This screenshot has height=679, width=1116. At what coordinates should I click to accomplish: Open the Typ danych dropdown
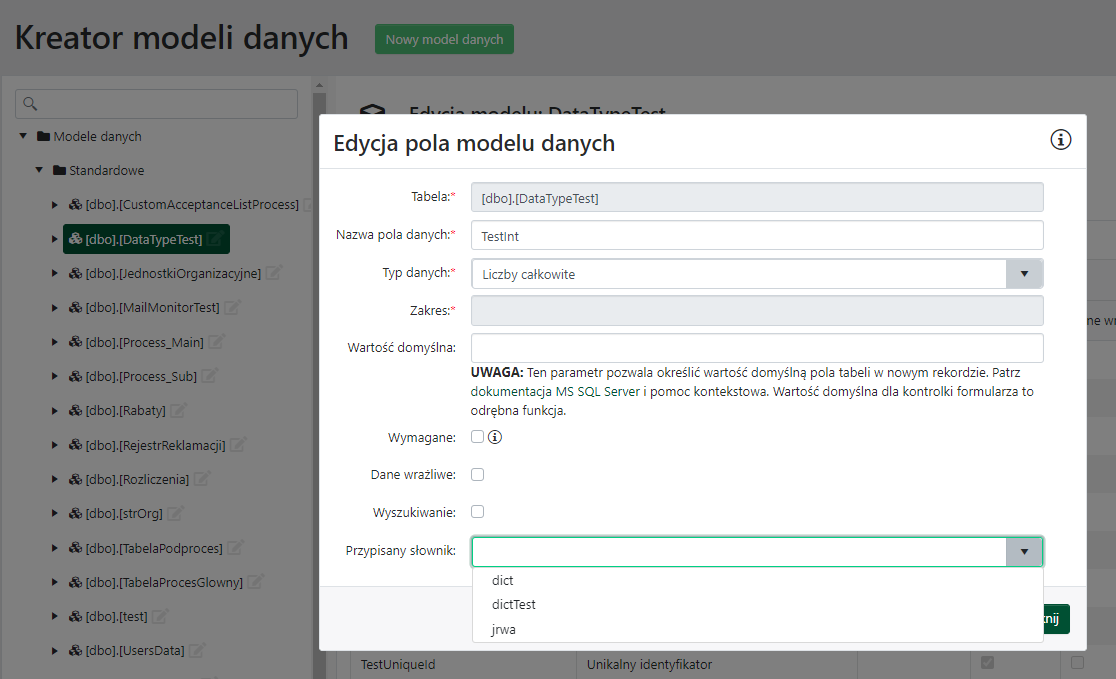pyautogui.click(x=1024, y=273)
